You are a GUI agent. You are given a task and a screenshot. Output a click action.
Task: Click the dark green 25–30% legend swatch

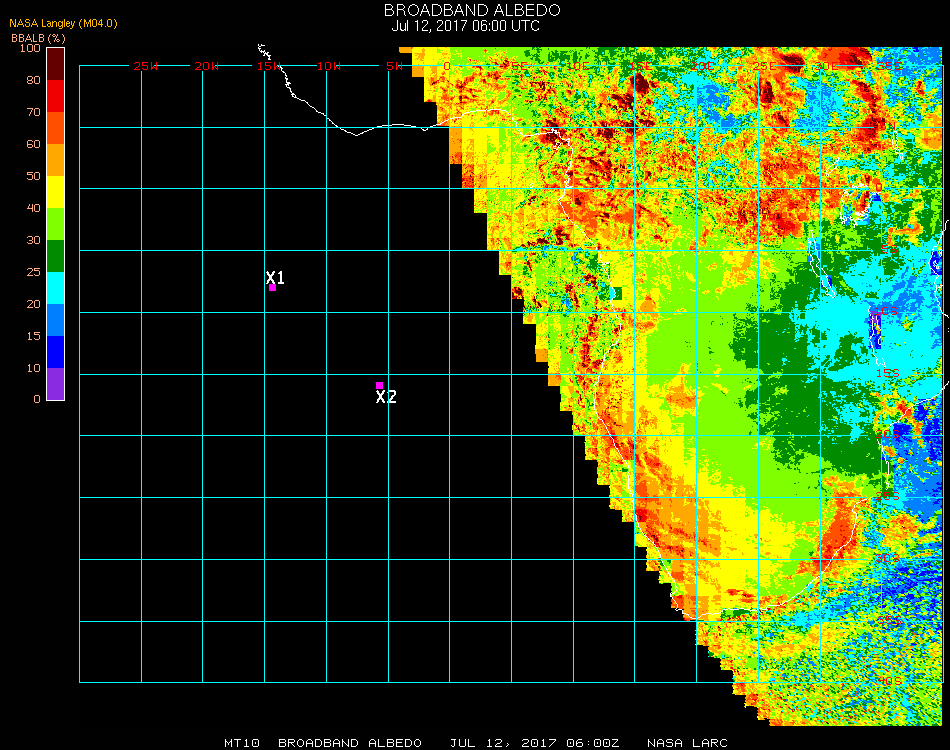click(56, 256)
